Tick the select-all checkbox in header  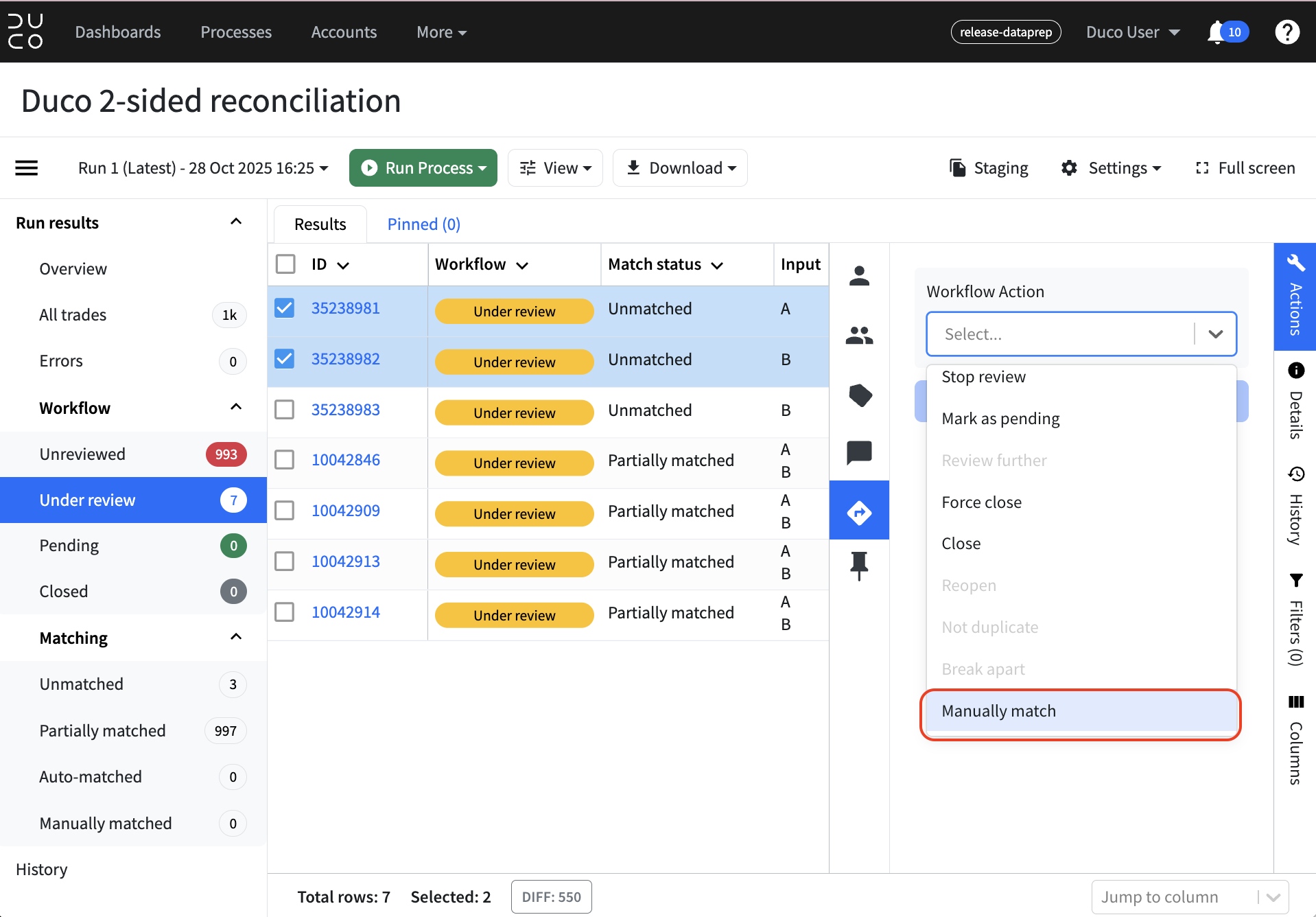click(285, 264)
